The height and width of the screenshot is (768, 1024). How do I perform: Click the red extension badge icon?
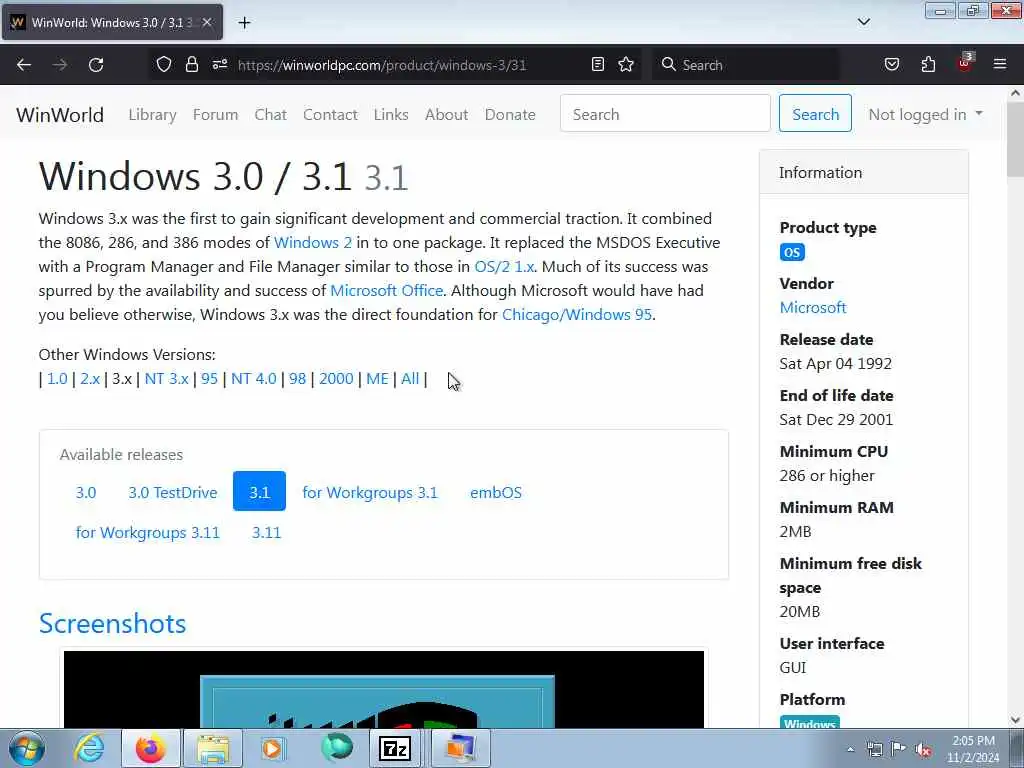tap(965, 63)
